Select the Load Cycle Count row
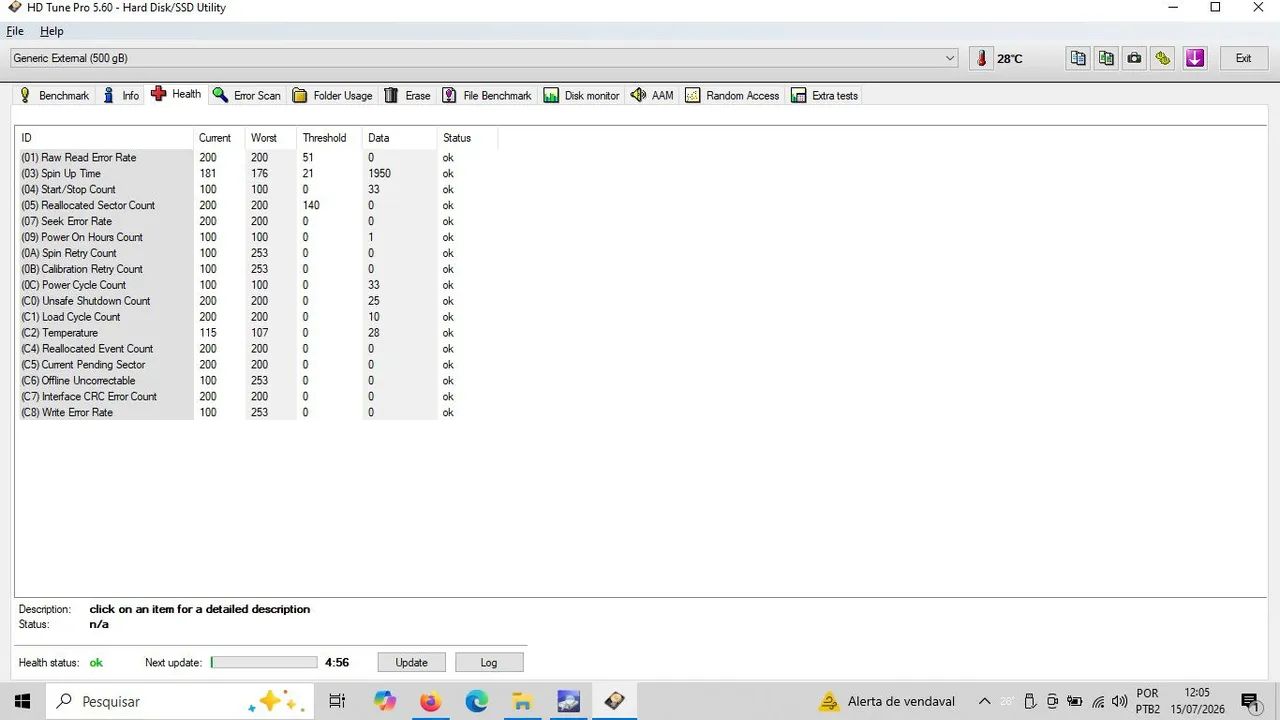 [x=257, y=317]
